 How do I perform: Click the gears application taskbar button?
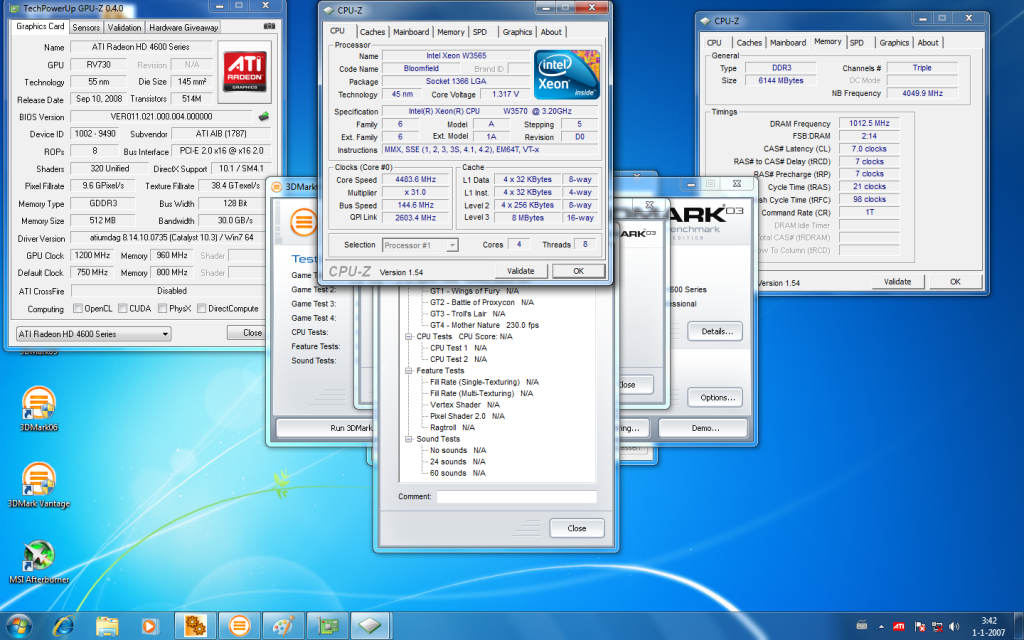tap(195, 626)
